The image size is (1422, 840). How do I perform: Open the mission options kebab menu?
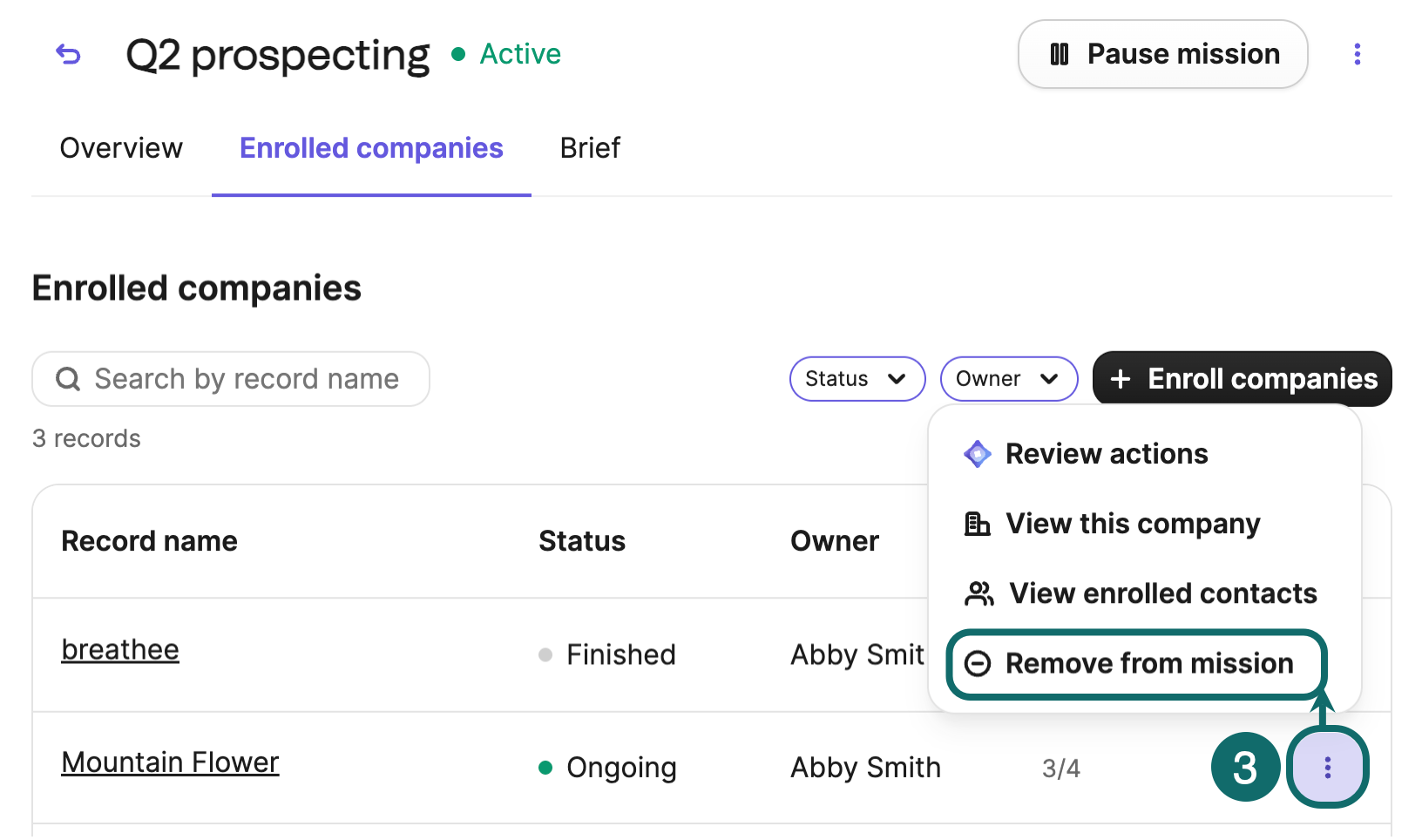(1357, 54)
